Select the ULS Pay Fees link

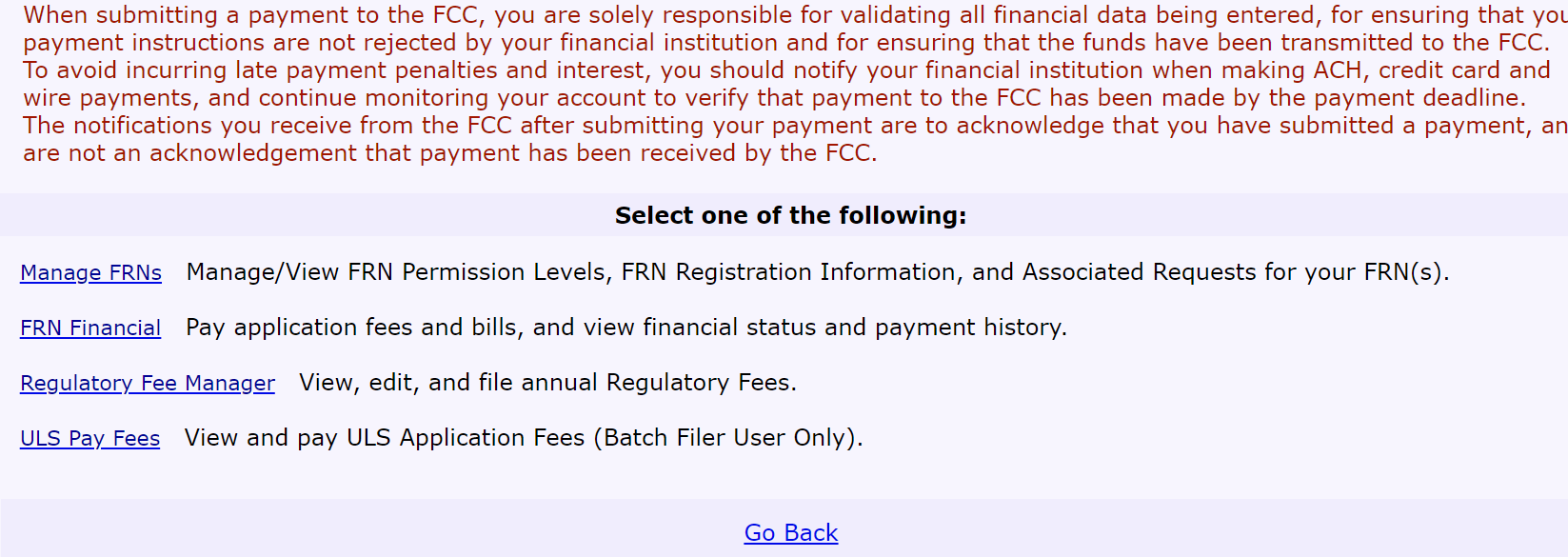tap(89, 439)
